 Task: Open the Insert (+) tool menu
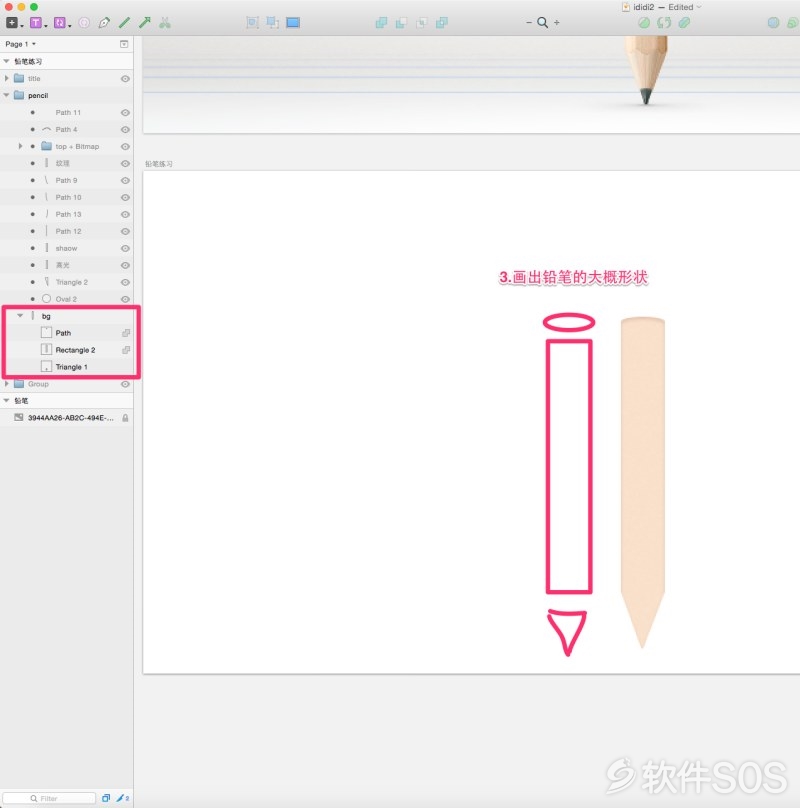click(12, 23)
